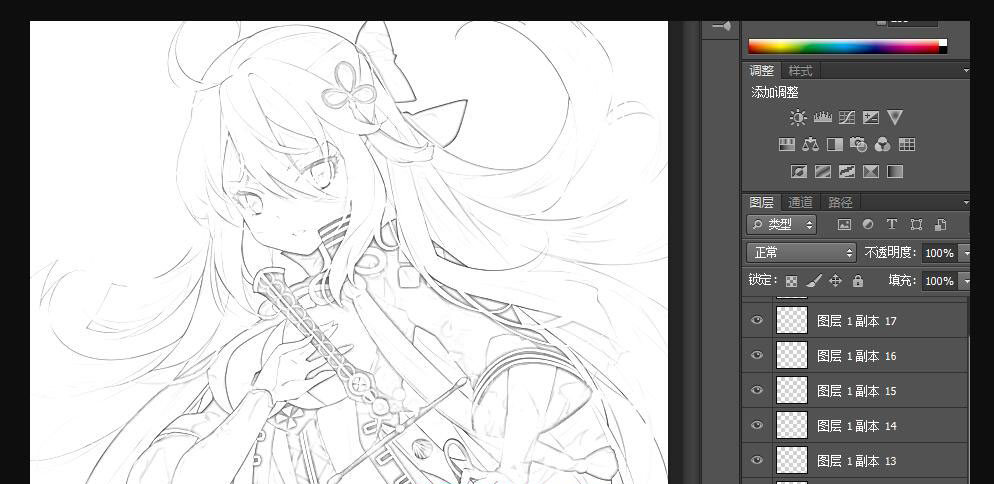The width and height of the screenshot is (994, 484).
Task: Filter layers by shape layers icon
Action: (x=916, y=225)
